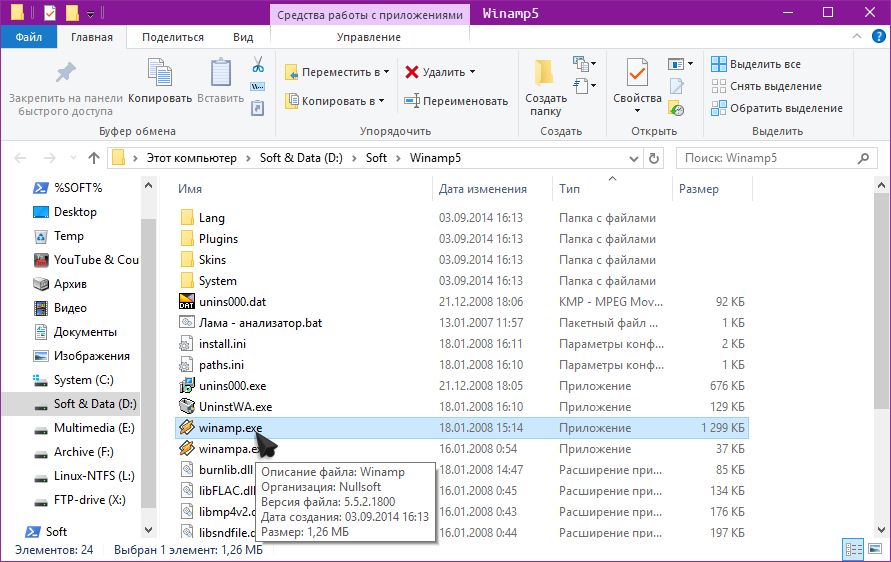Select Desktop in navigation pane
Image resolution: width=891 pixels, height=562 pixels.
pos(75,212)
